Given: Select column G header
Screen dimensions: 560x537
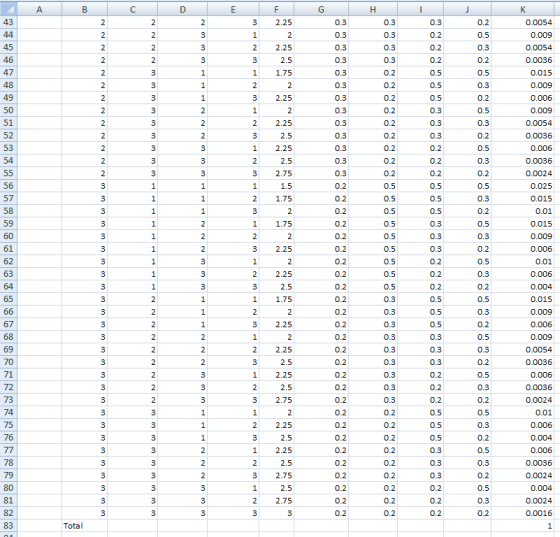Looking at the screenshot, I should pyautogui.click(x=321, y=10).
